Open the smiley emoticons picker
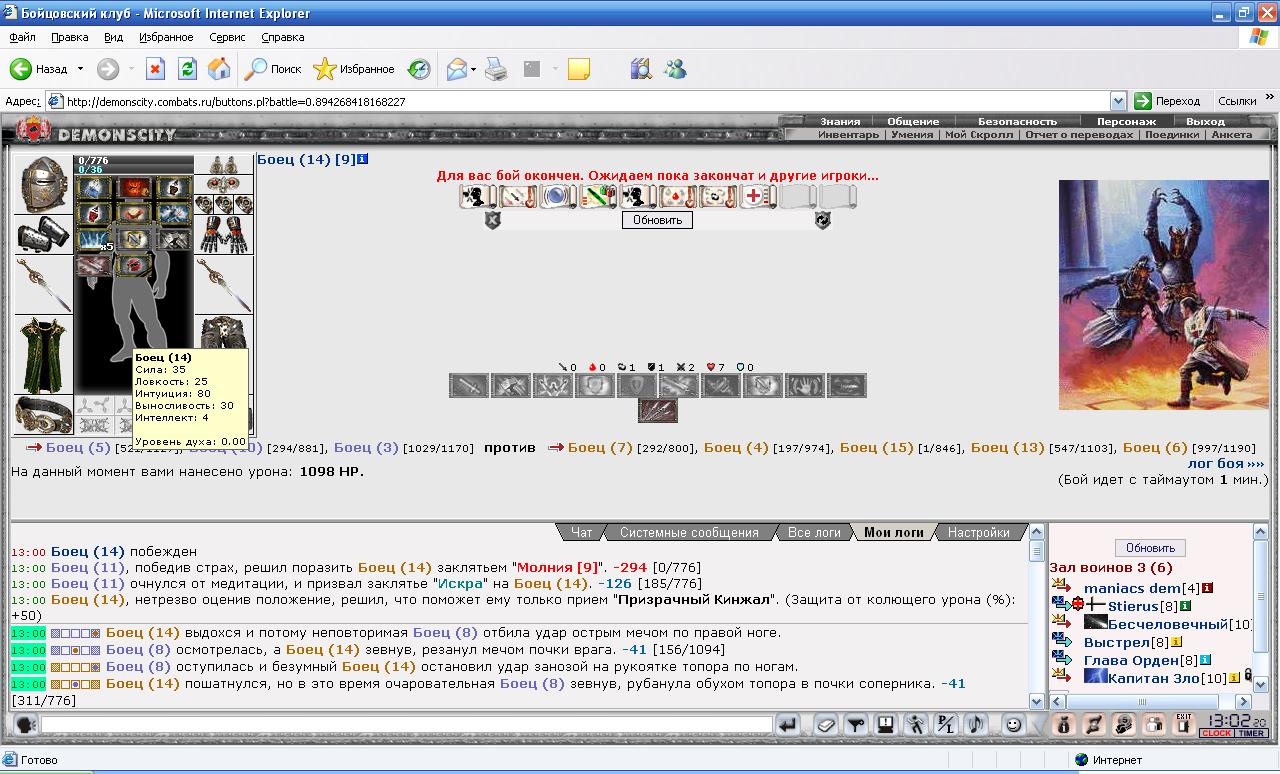This screenshot has width=1280, height=774. click(1013, 725)
